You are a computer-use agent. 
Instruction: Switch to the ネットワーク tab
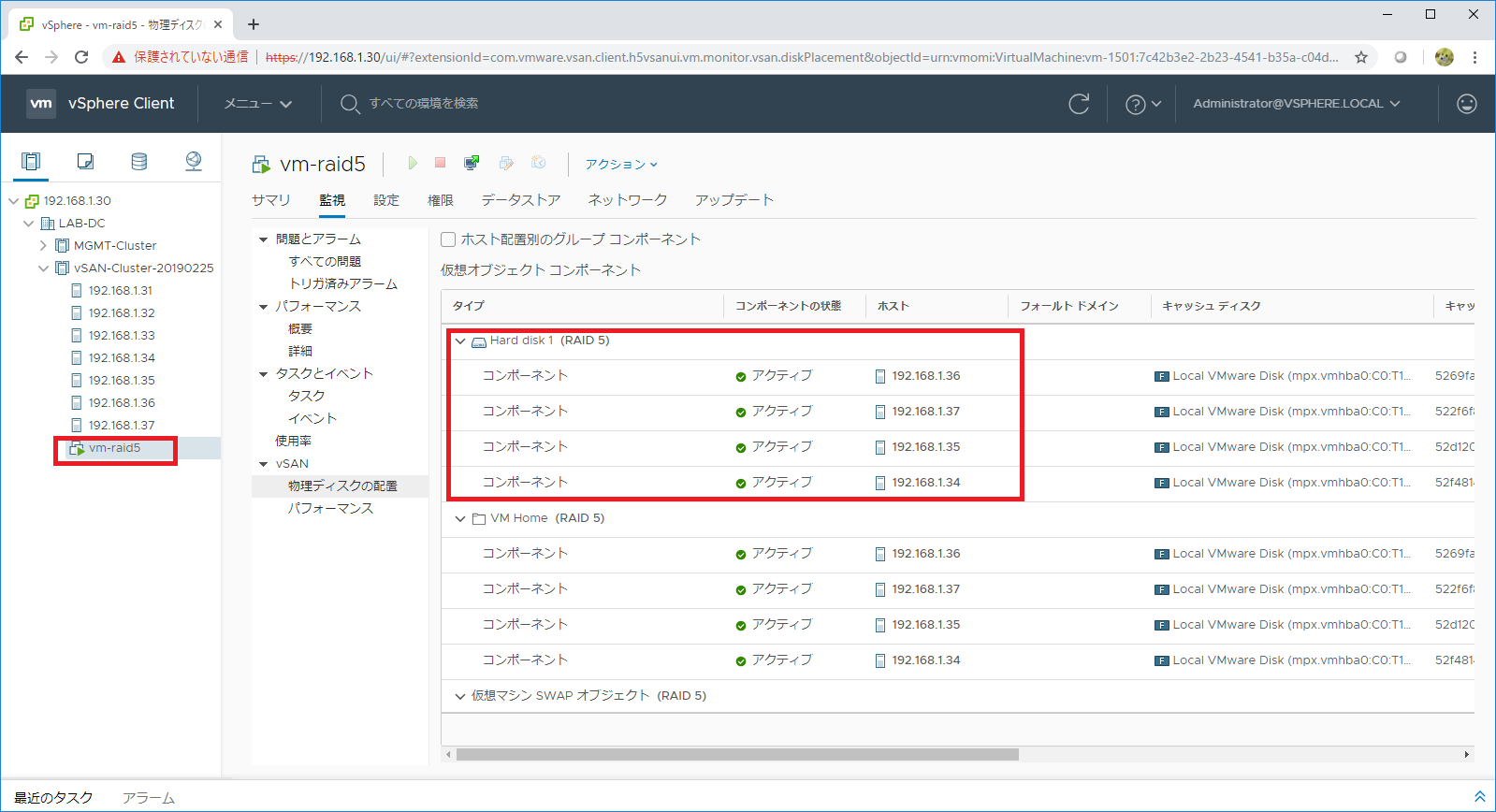[x=628, y=200]
